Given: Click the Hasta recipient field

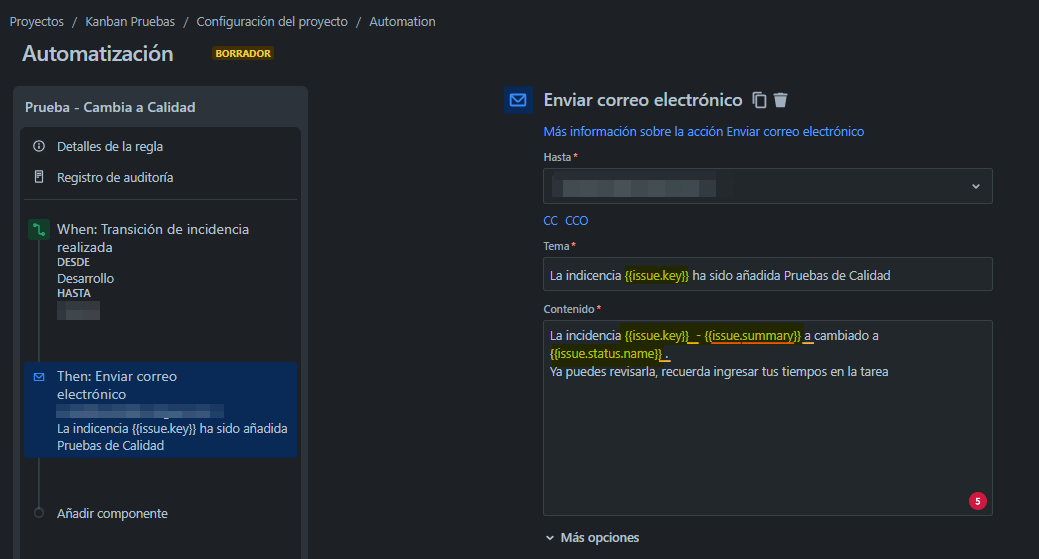Looking at the screenshot, I should (x=767, y=186).
